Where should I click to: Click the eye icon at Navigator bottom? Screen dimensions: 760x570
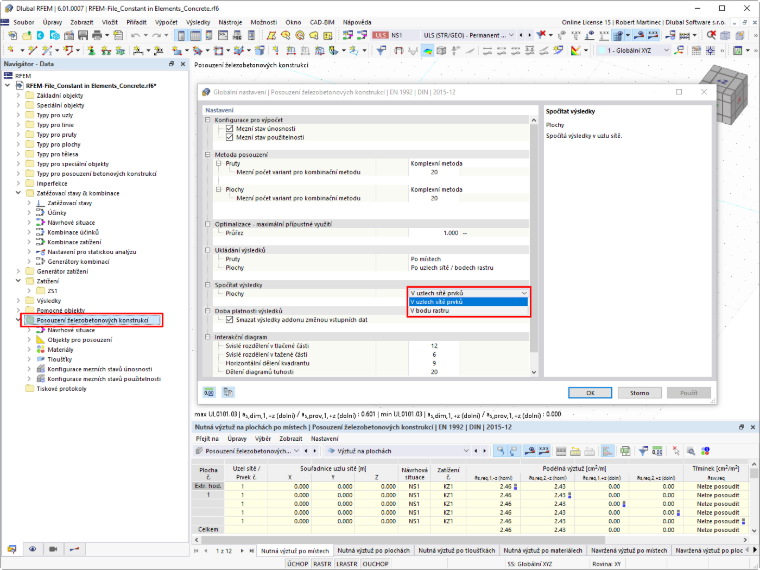(x=32, y=549)
